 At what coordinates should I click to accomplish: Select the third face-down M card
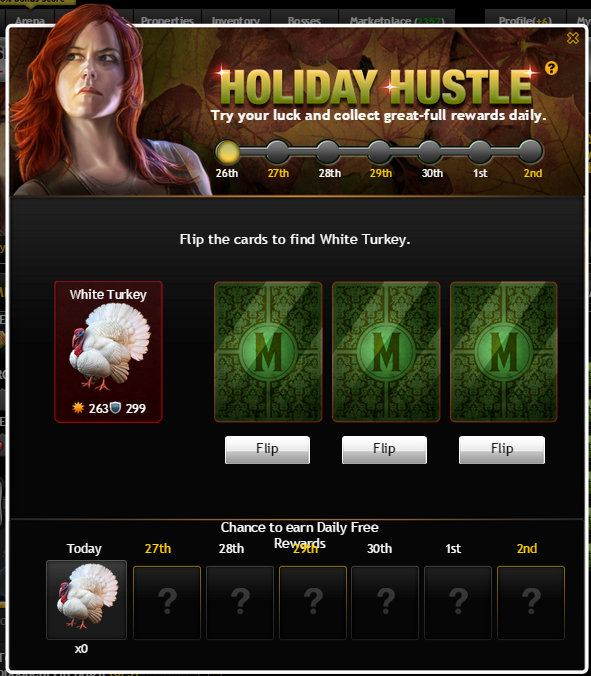pyautogui.click(x=504, y=352)
